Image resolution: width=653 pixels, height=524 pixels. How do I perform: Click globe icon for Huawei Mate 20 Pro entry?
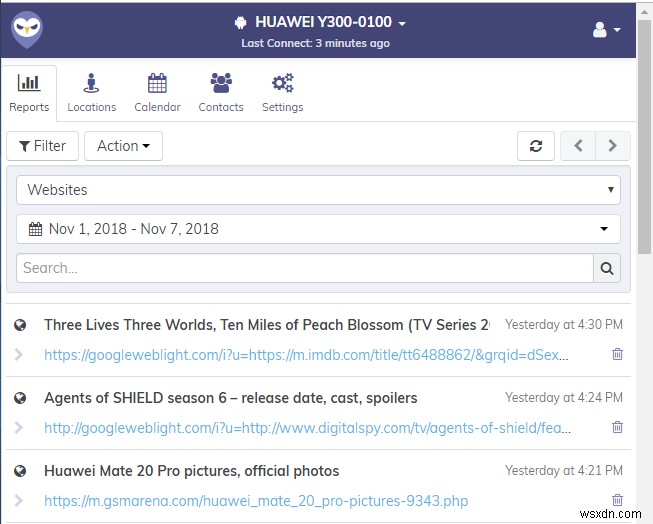20,471
